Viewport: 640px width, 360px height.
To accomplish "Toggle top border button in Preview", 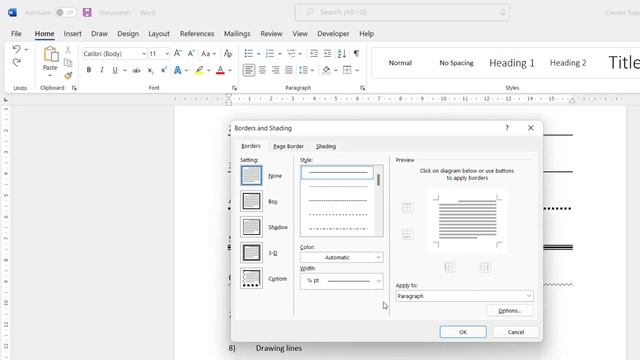I will click(407, 207).
